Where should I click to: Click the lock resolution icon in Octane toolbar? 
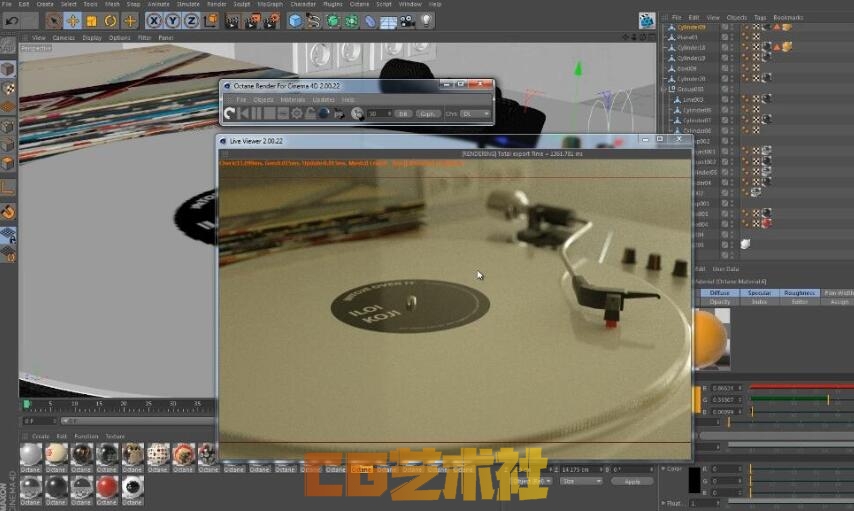pos(310,113)
